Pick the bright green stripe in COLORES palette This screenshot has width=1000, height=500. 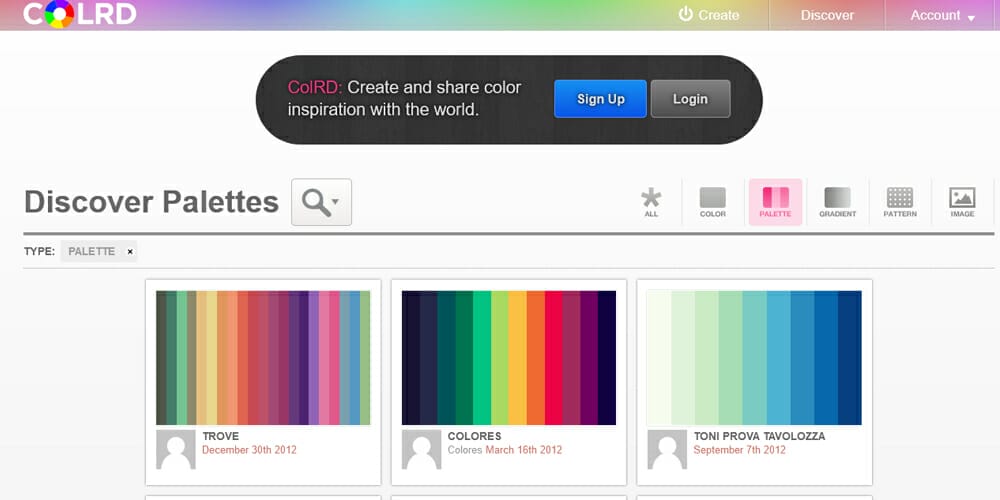[x=482, y=358]
